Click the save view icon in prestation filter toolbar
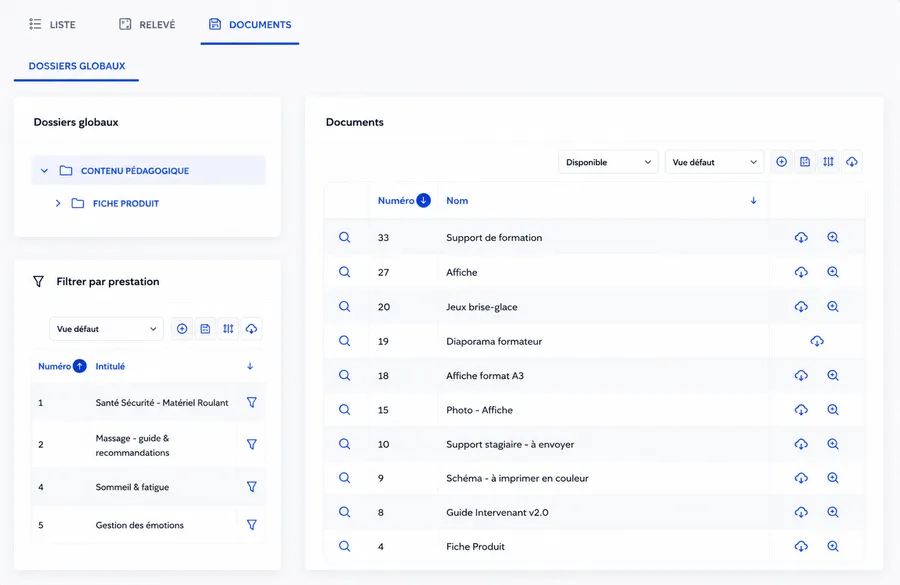Screen dimensions: 900x585 point(205,329)
